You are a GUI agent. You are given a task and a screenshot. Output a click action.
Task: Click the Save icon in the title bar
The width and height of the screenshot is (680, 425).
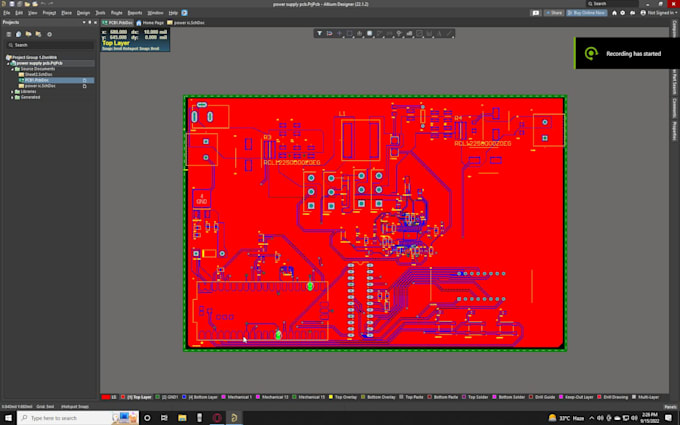(x=12, y=4)
